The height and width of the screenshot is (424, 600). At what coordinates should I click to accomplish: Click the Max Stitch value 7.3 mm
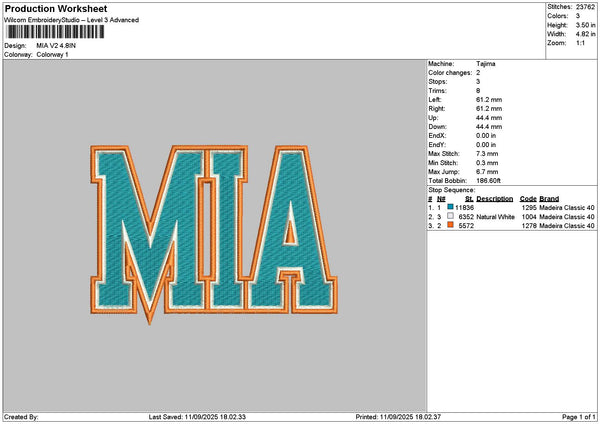tap(487, 154)
